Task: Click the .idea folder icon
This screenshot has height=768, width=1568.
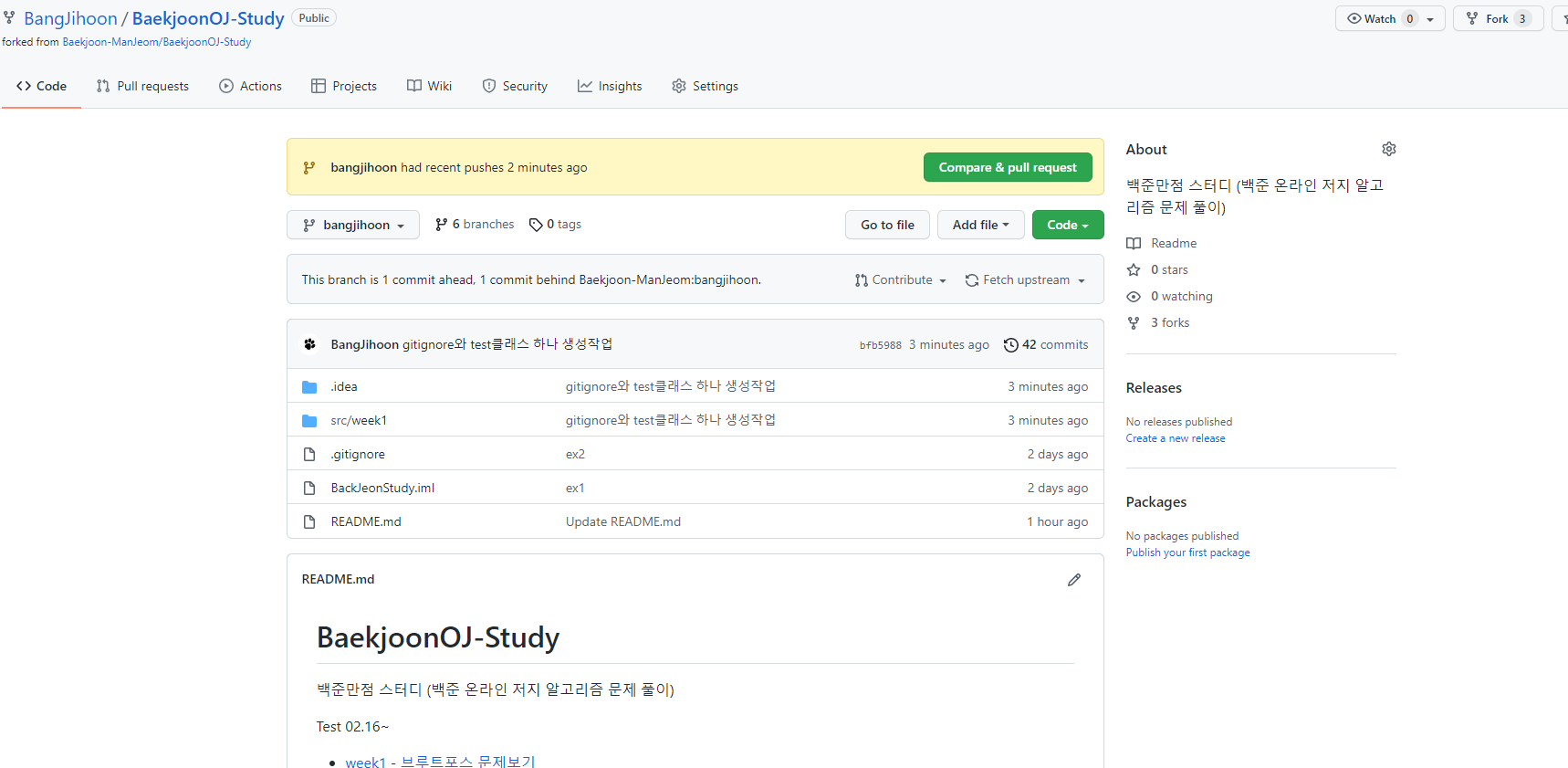Action: [x=309, y=387]
